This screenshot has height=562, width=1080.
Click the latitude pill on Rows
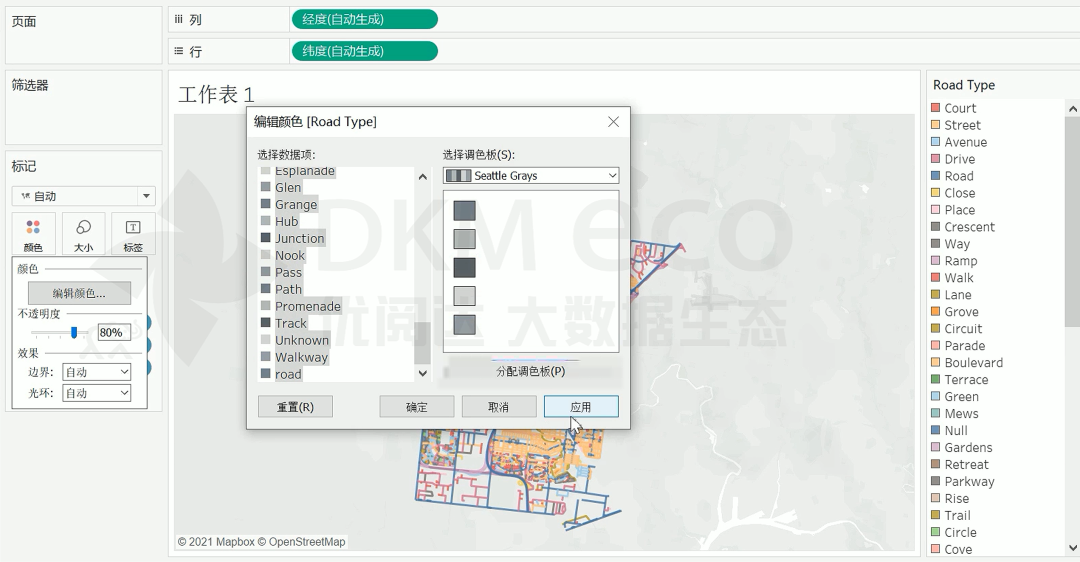pyautogui.click(x=364, y=51)
